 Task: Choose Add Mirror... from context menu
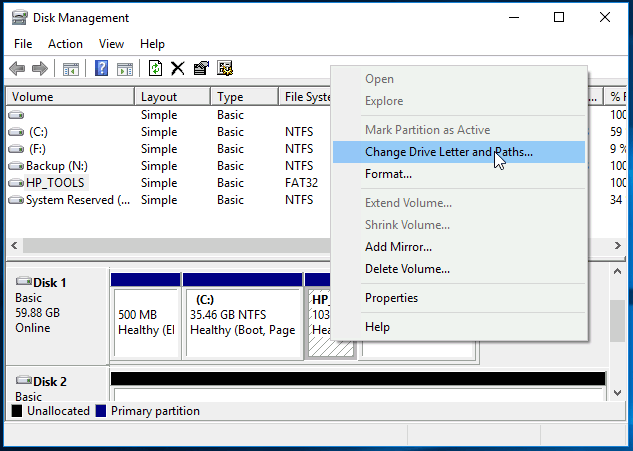click(x=459, y=247)
